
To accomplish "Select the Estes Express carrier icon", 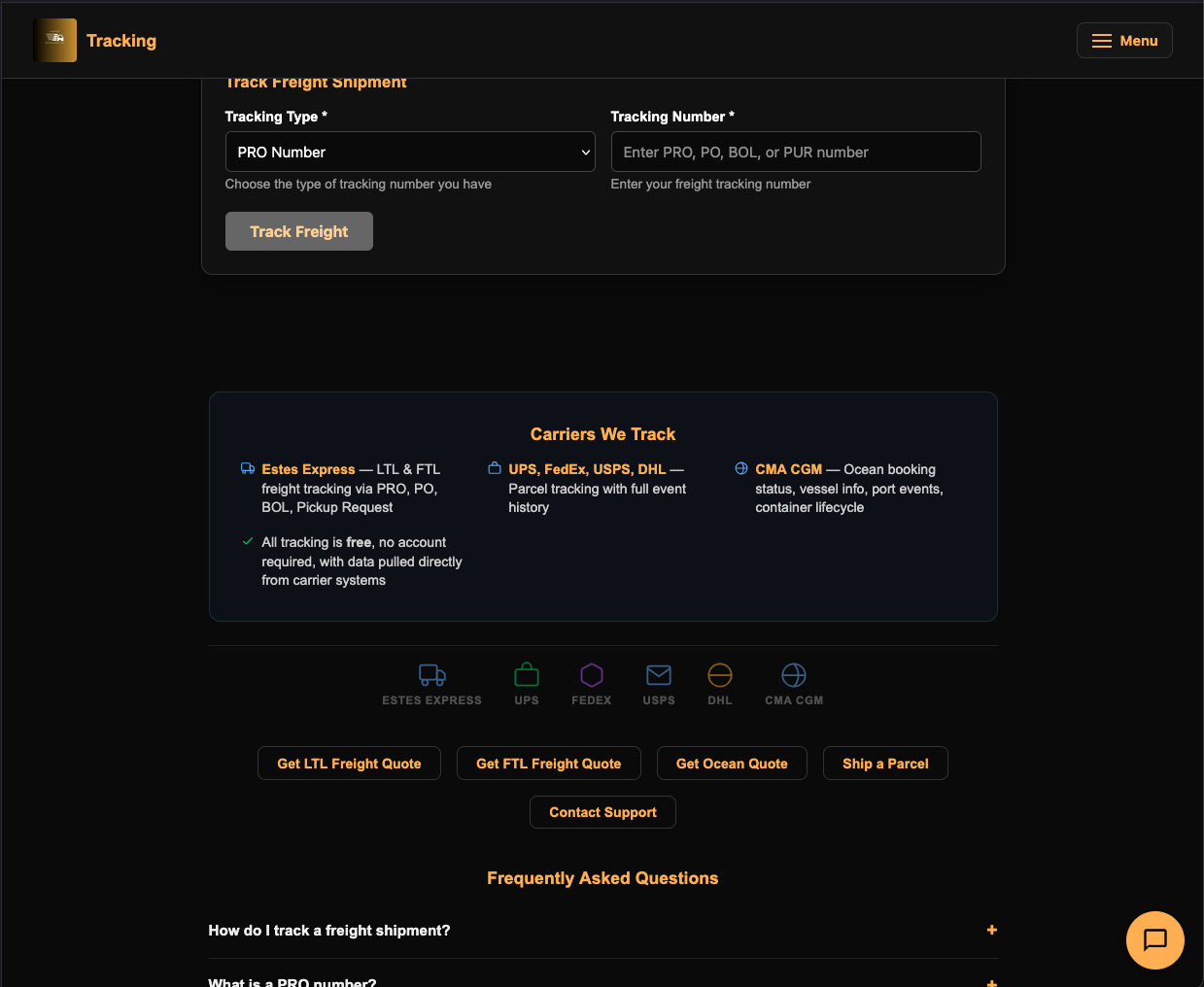I will point(430,674).
